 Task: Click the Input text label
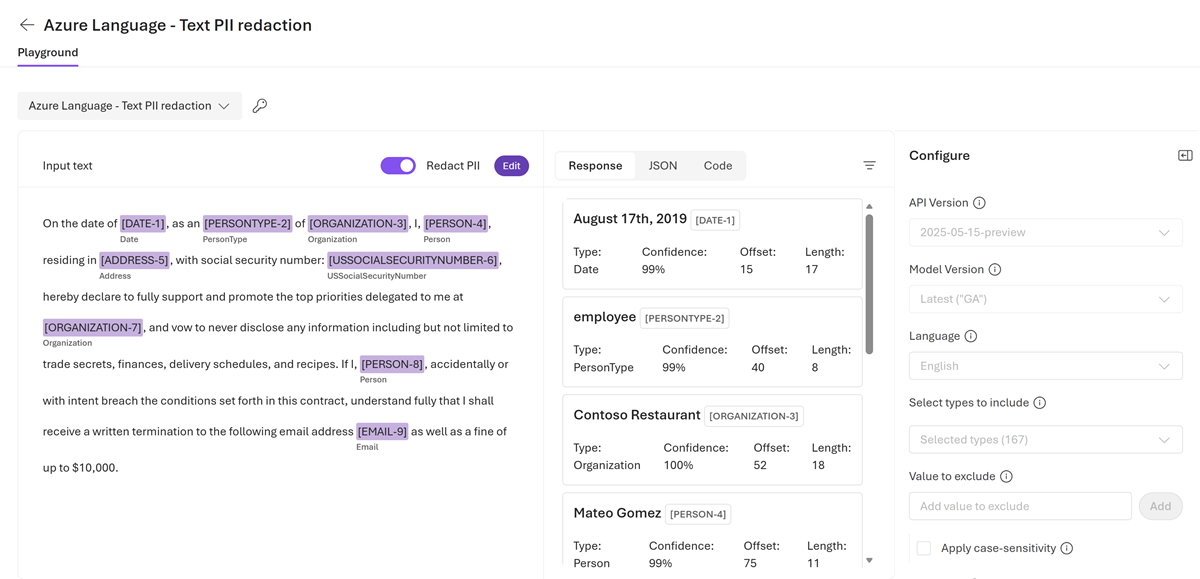click(68, 166)
